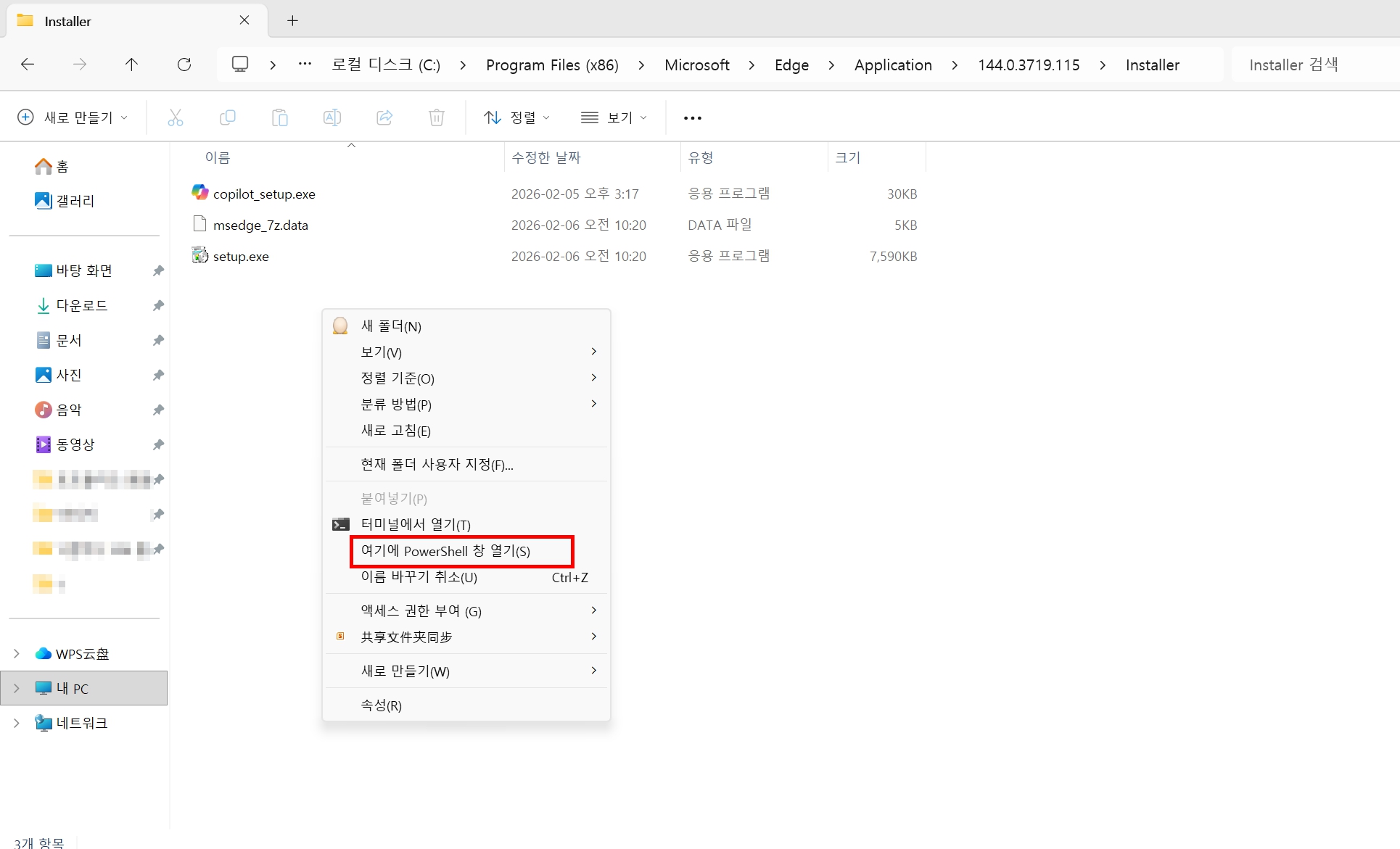
Task: Navigate to Edge via breadcrumb link
Action: pos(791,65)
